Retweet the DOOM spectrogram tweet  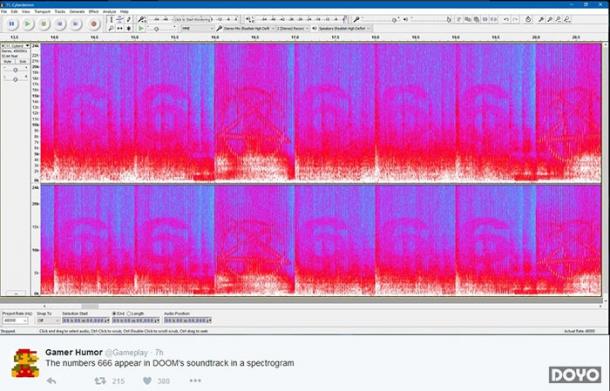[100, 380]
